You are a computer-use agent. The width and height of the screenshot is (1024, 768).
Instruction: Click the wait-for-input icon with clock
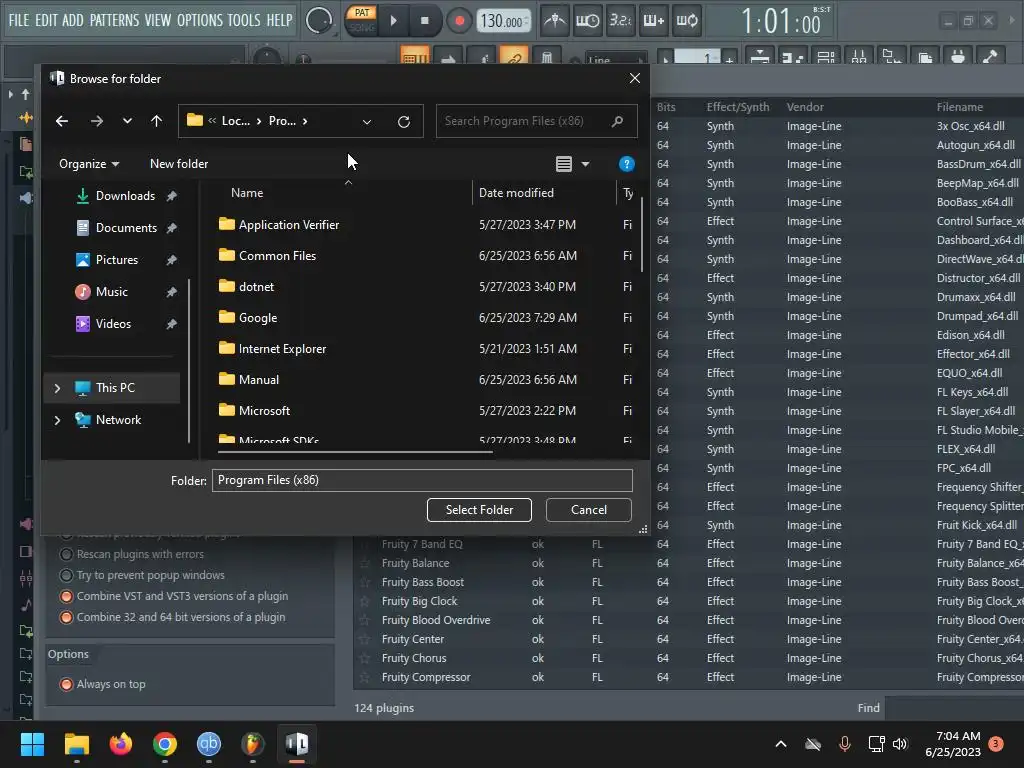tap(587, 21)
